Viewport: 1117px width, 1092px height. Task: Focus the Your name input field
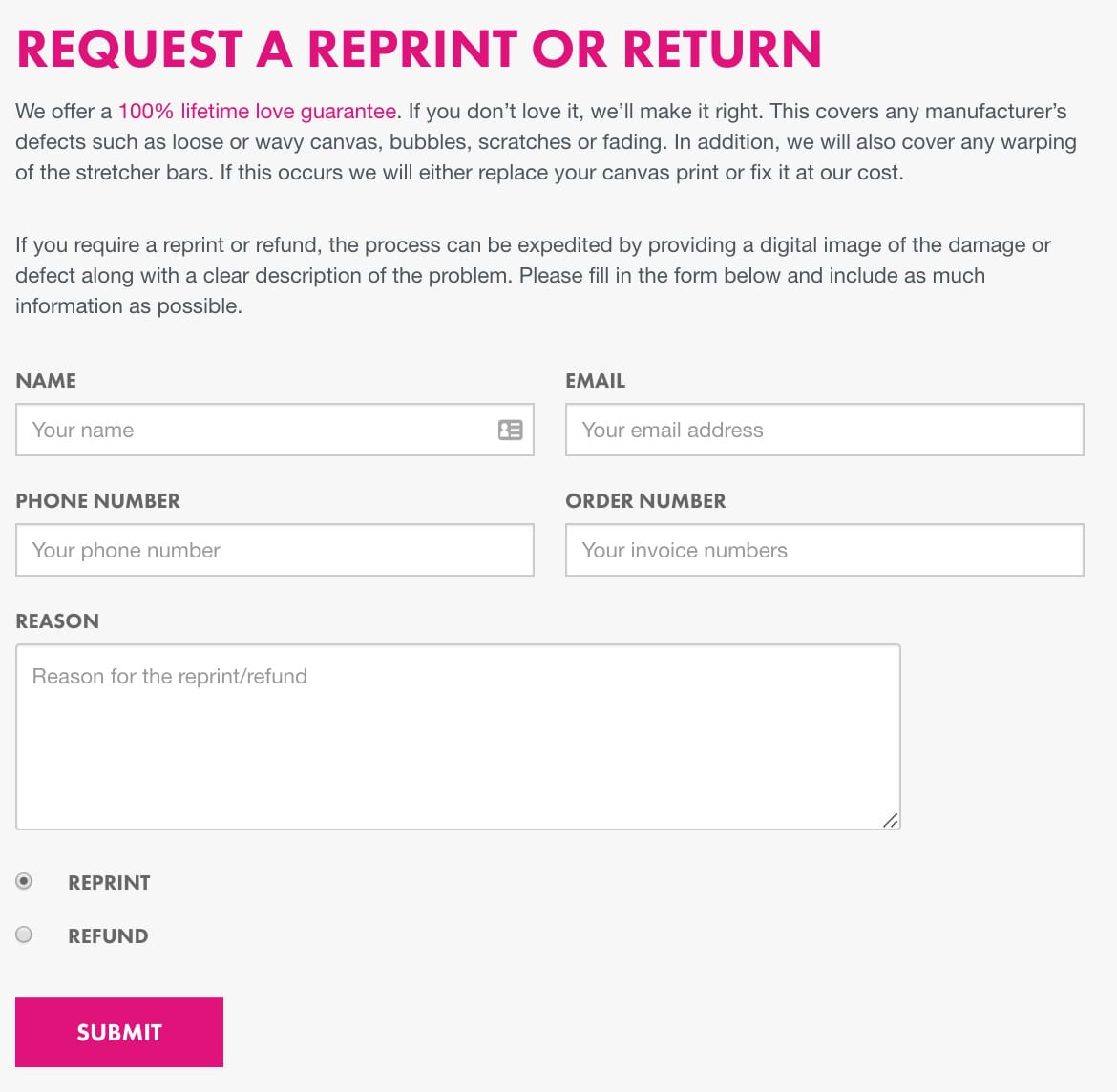pyautogui.click(x=275, y=430)
